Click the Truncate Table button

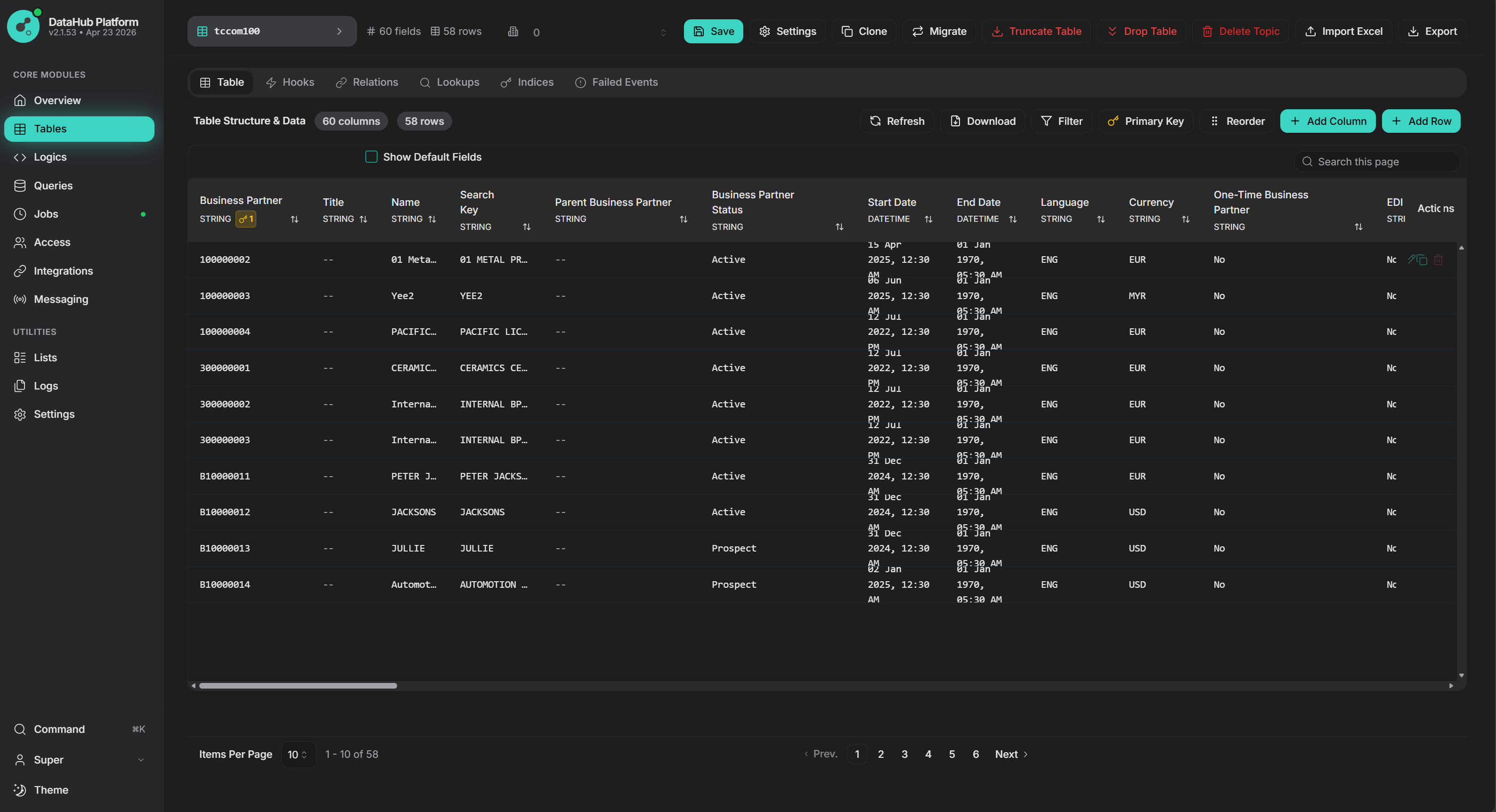point(1036,32)
